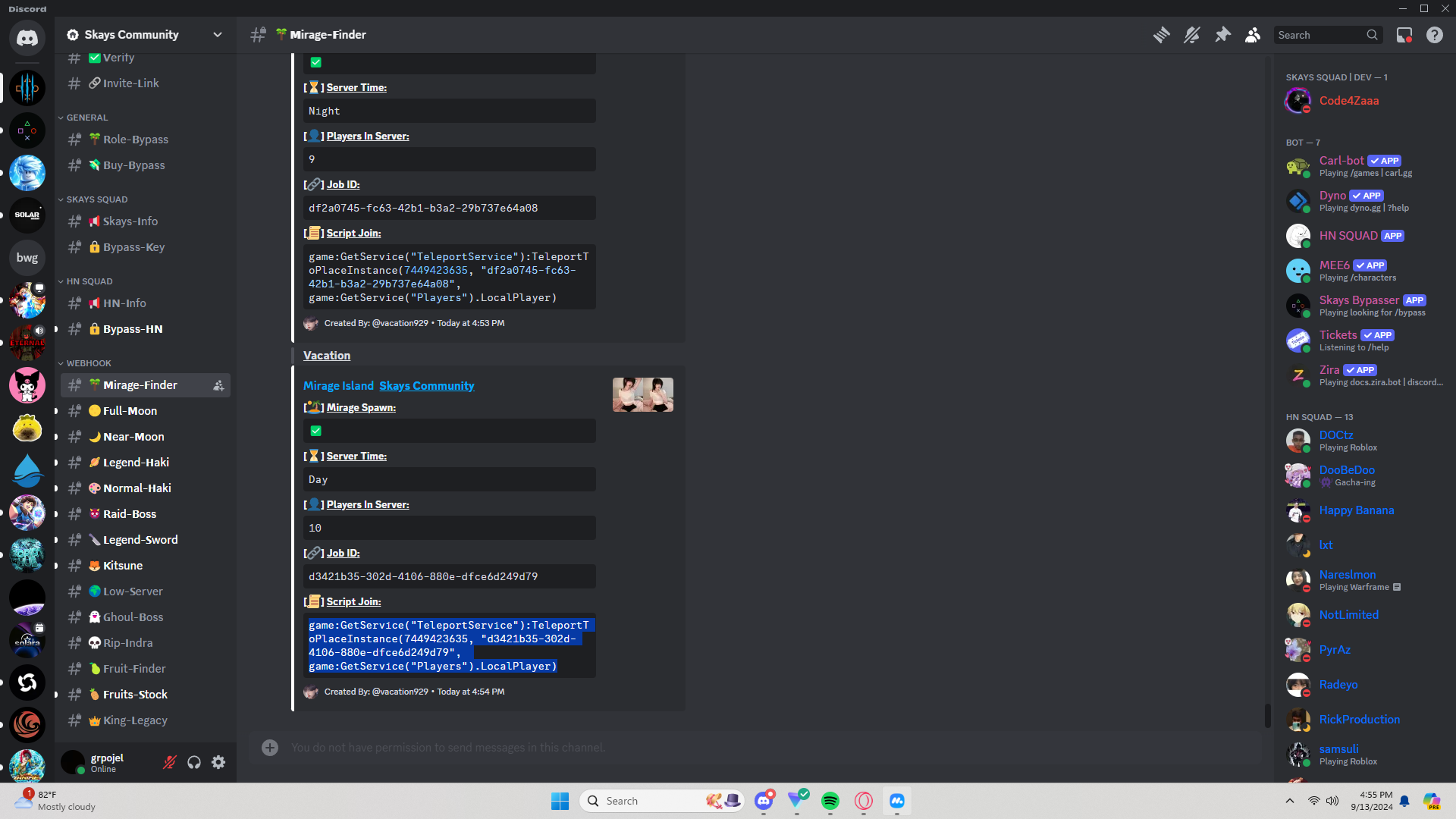Image resolution: width=1456 pixels, height=819 pixels.
Task: Go to the King-Legacy channel
Action: [146, 720]
